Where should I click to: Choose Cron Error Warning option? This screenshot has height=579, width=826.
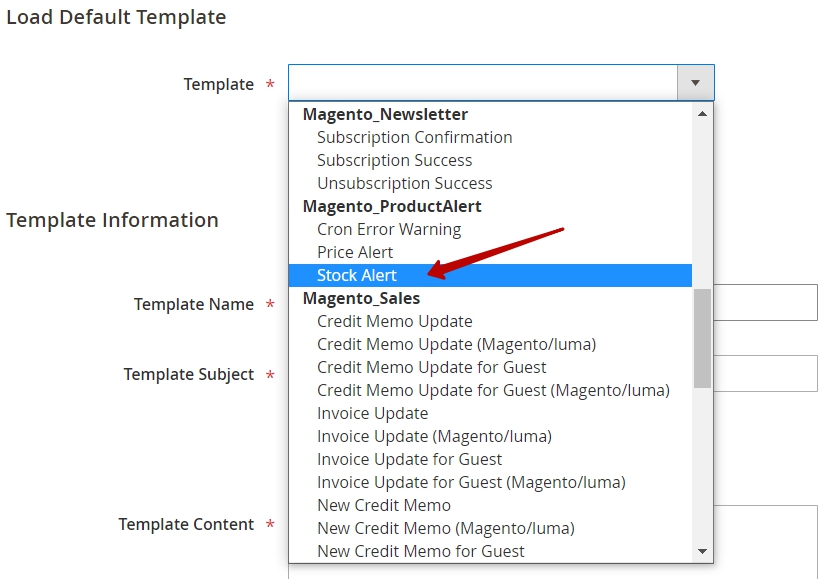coord(490,229)
